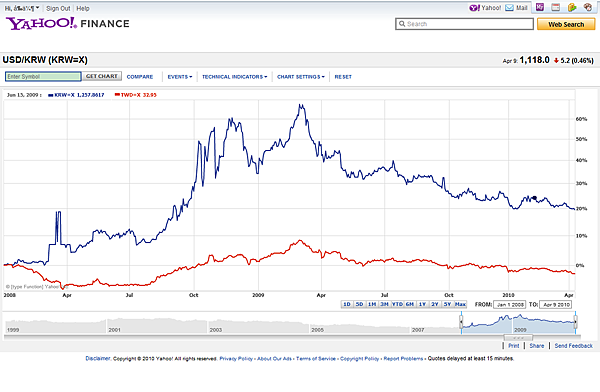600x392 pixels.
Task: Open the TECHNICAL INDICATORS dropdown
Action: point(234,77)
